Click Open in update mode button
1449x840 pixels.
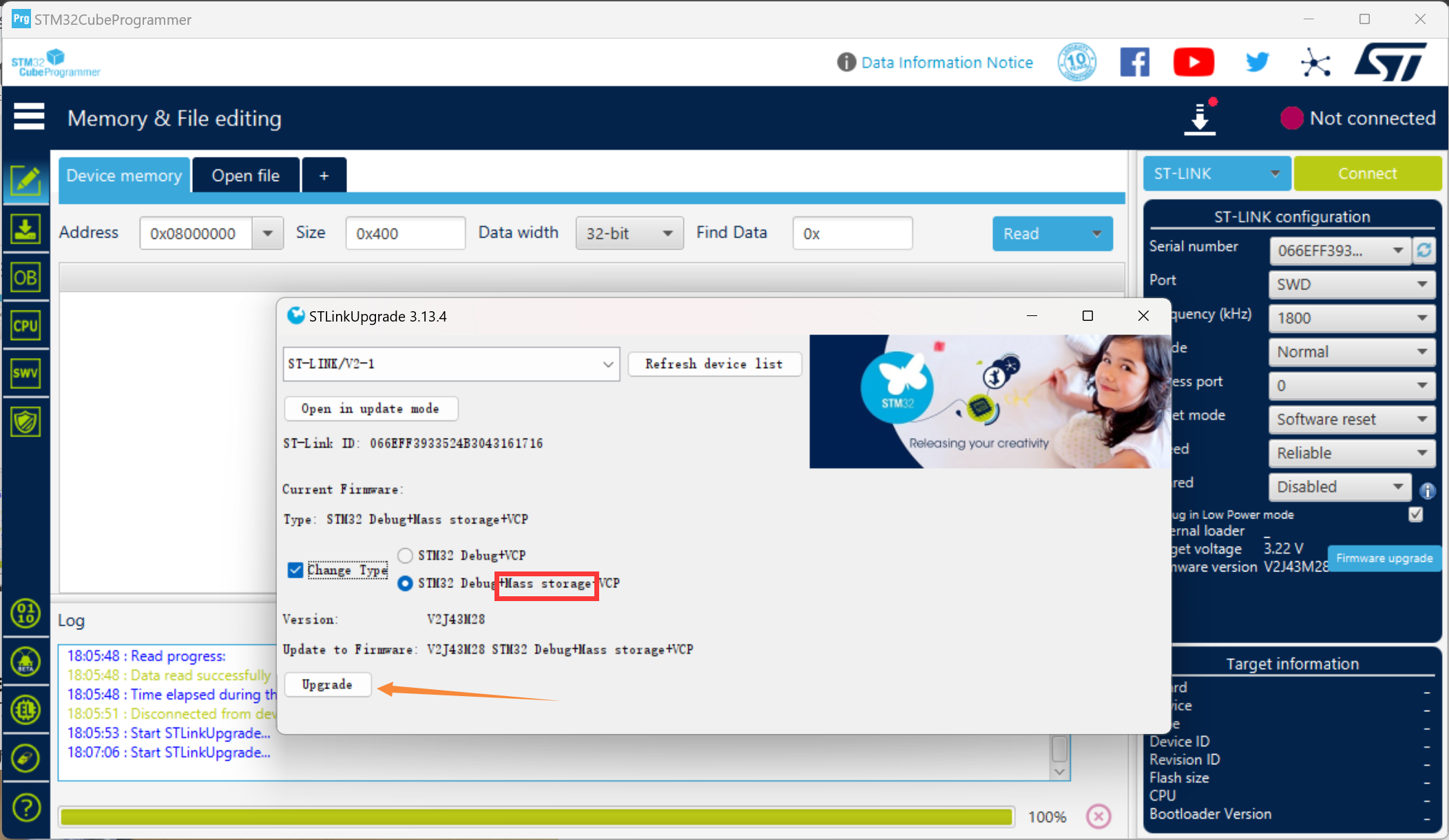point(371,408)
